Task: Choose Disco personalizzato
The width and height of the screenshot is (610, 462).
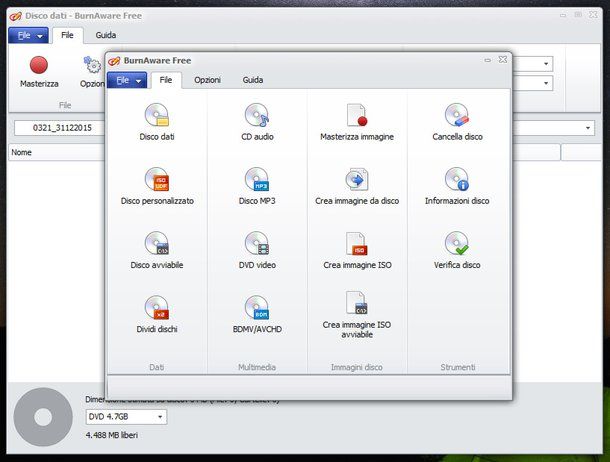Action: 157,186
